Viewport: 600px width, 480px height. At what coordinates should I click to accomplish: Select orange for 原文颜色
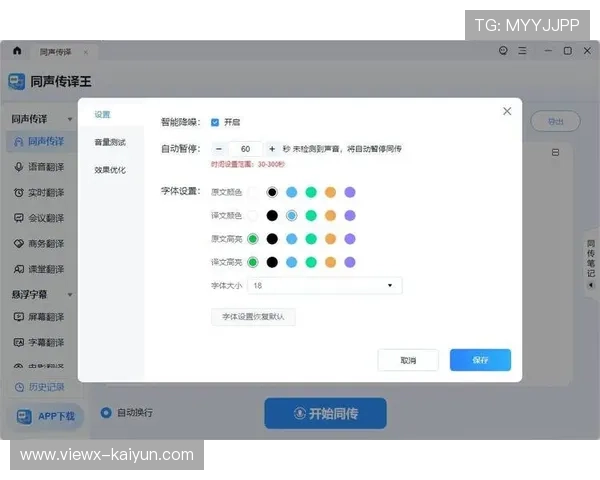[x=331, y=192]
